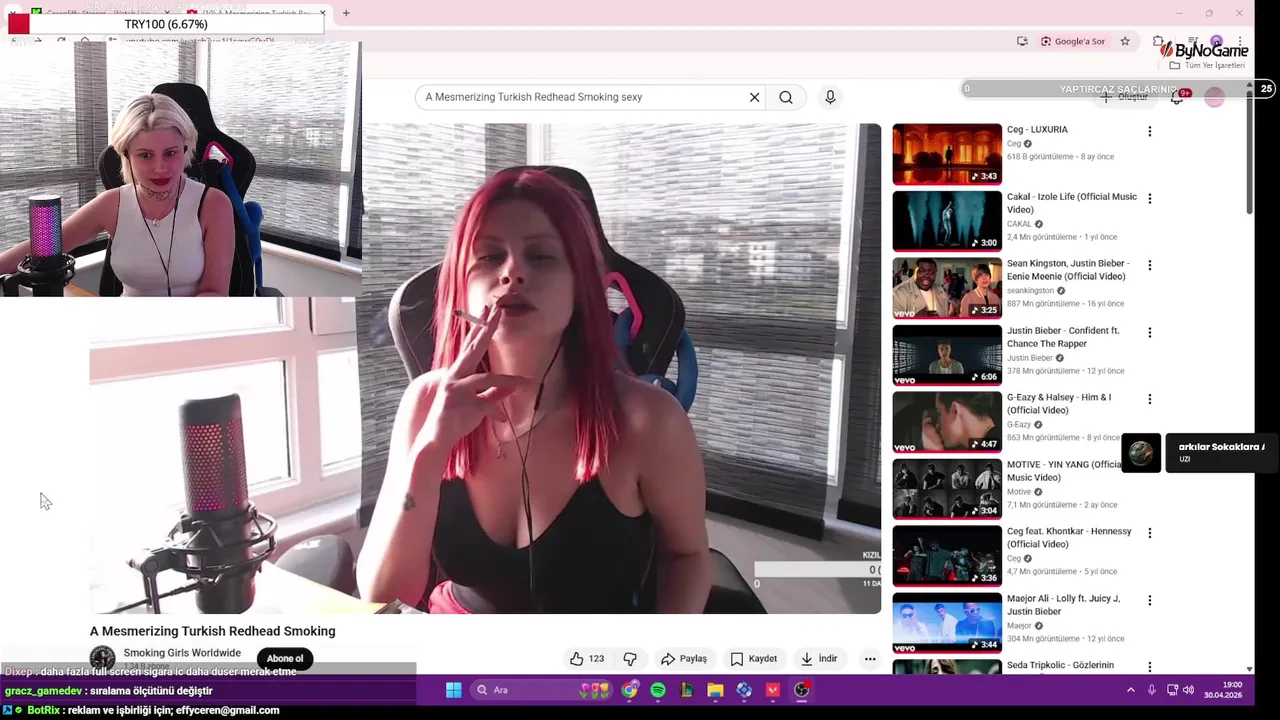Click CAKAL channel name
Image resolution: width=1280 pixels, height=720 pixels.
[x=1019, y=224]
